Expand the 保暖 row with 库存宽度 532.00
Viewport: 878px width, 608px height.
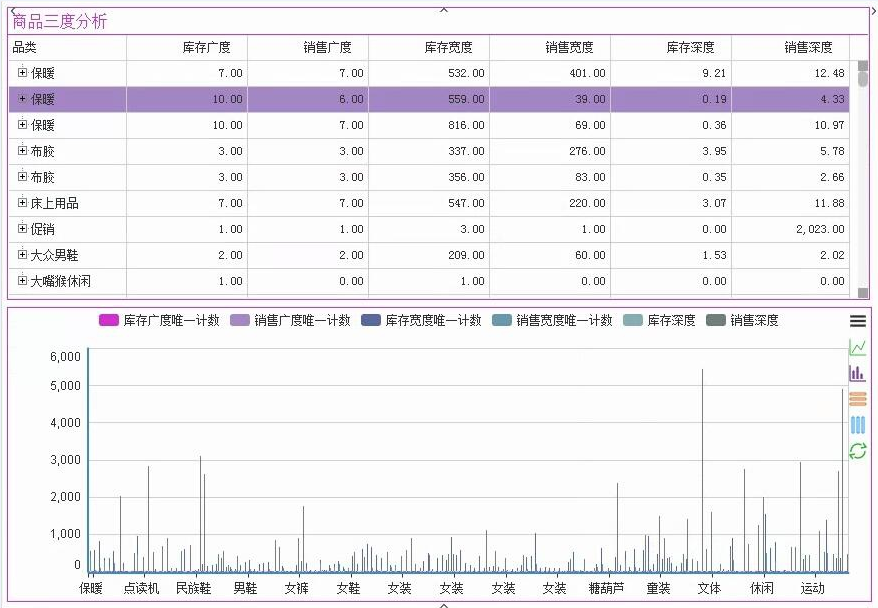[x=22, y=72]
